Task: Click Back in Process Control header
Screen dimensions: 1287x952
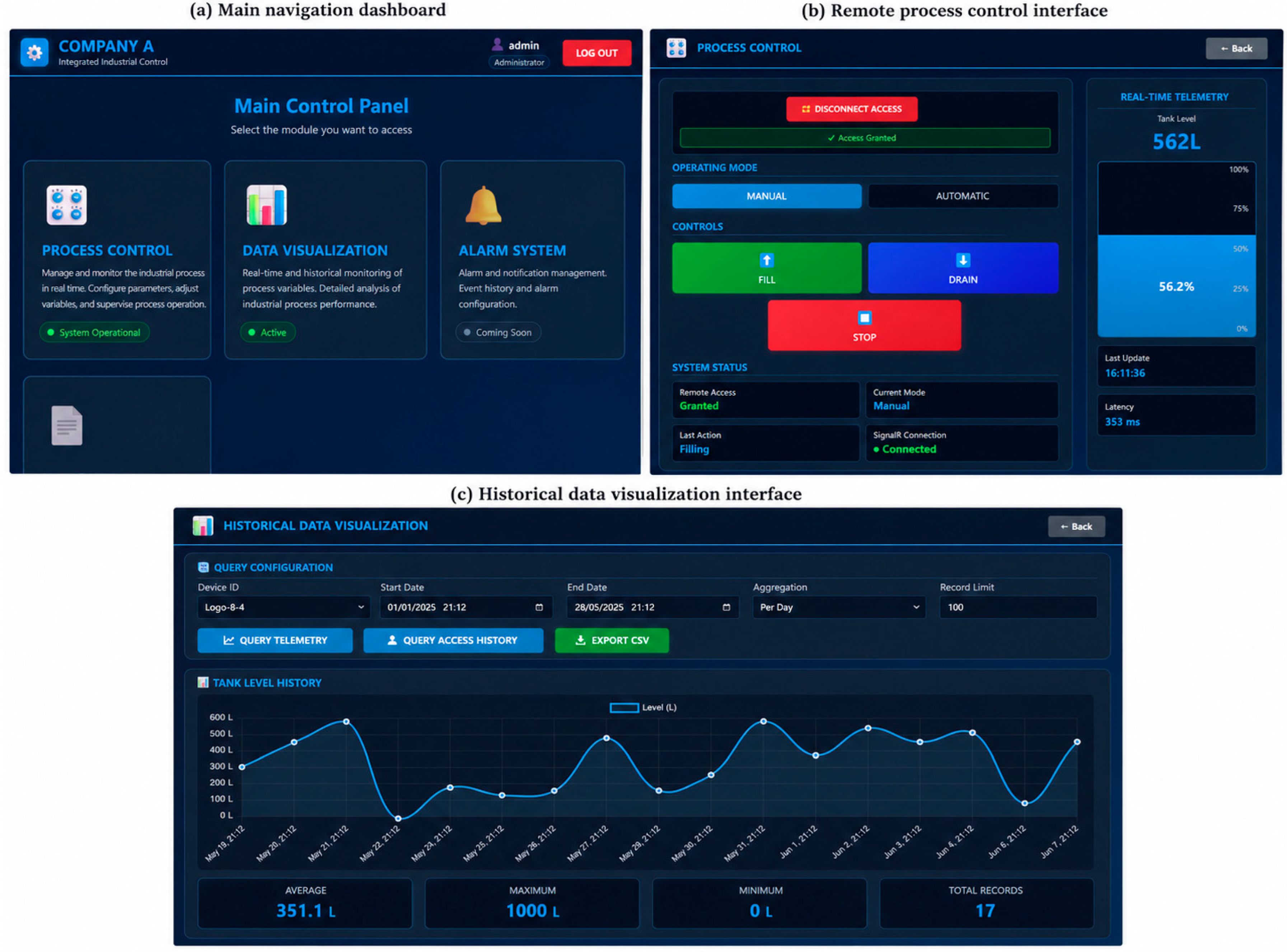Action: point(1236,48)
